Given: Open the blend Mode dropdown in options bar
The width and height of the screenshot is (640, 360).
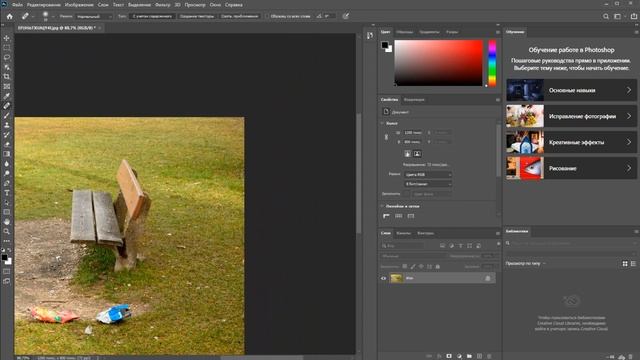Looking at the screenshot, I should pyautogui.click(x=94, y=16).
